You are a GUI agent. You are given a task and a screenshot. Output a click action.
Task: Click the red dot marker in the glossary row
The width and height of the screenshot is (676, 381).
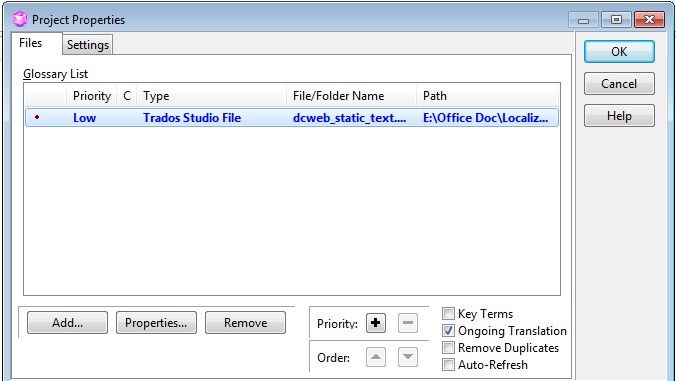pyautogui.click(x=37, y=117)
